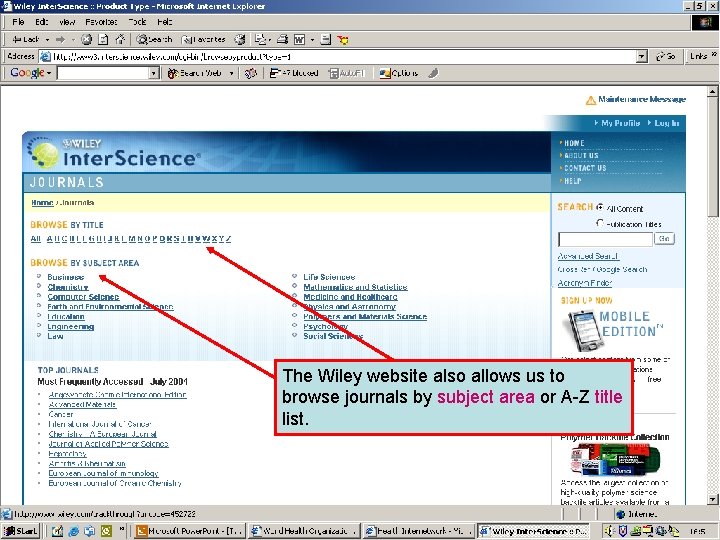720x540 pixels.
Task: Click the My Profile link
Action: coord(620,123)
